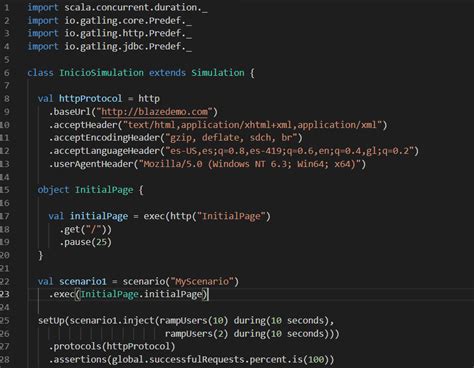Viewport: 474px width, 368px height.
Task: Click io.gatling.http.Predef import text
Action: point(128,34)
